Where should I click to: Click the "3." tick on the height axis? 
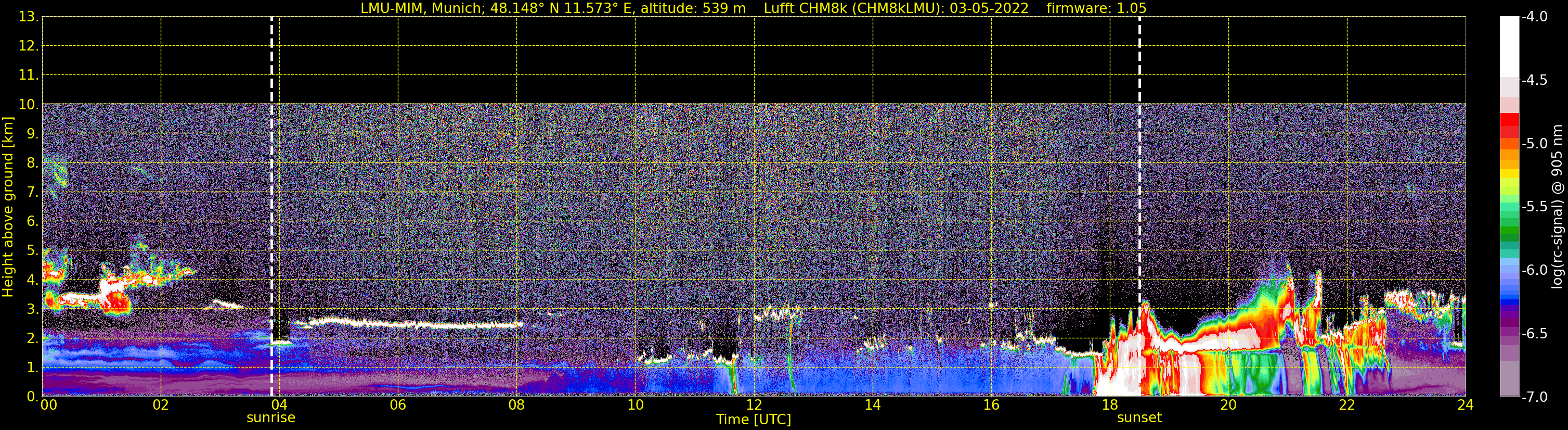[x=32, y=309]
